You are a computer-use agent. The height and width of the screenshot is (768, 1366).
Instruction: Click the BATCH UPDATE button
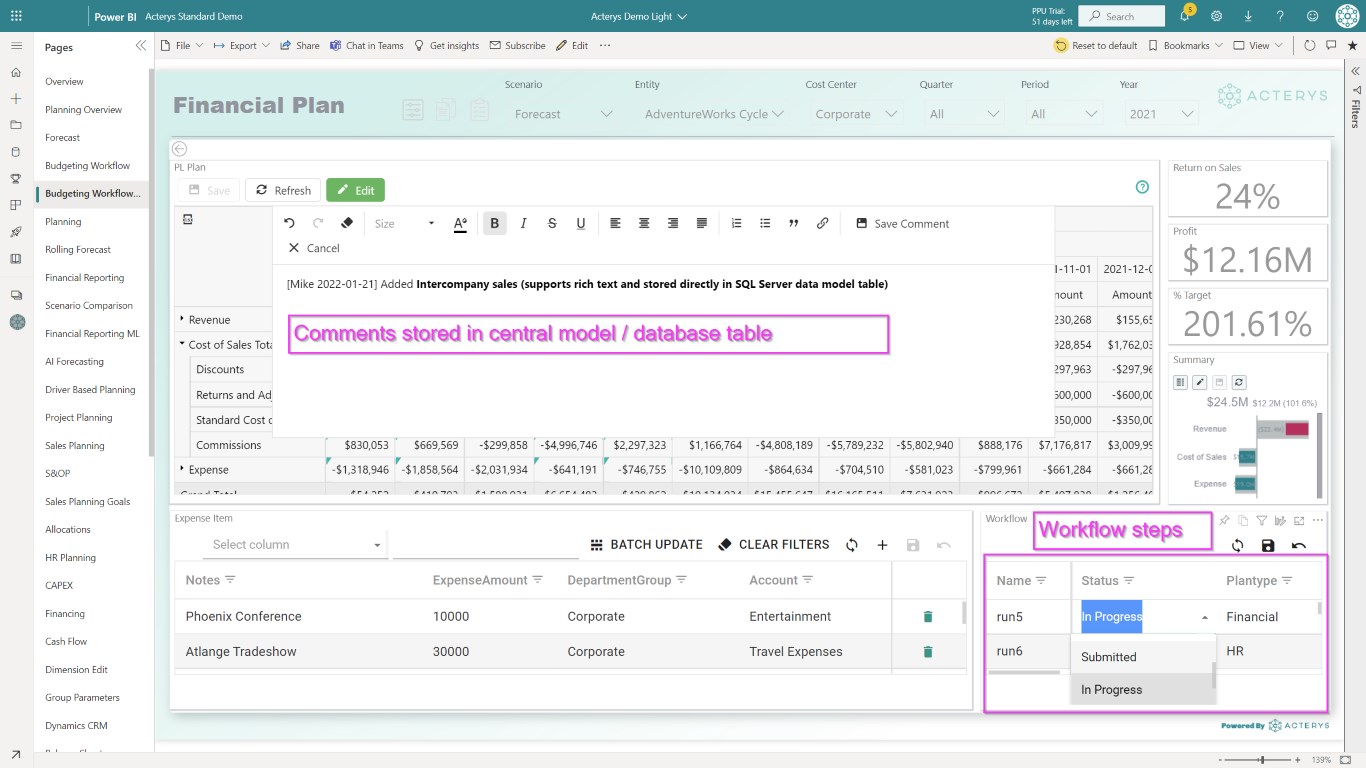coord(646,545)
